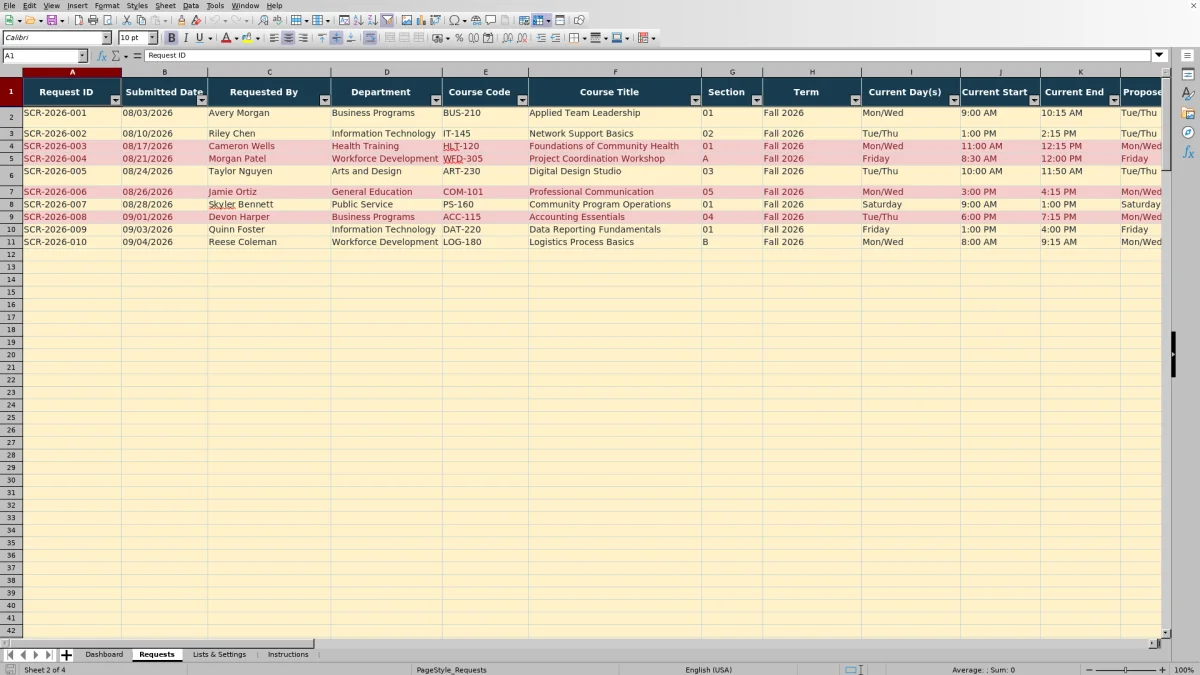Click the Clone Formatting paintbrush icon
This screenshot has height=675, width=1200.
[x=181, y=20]
